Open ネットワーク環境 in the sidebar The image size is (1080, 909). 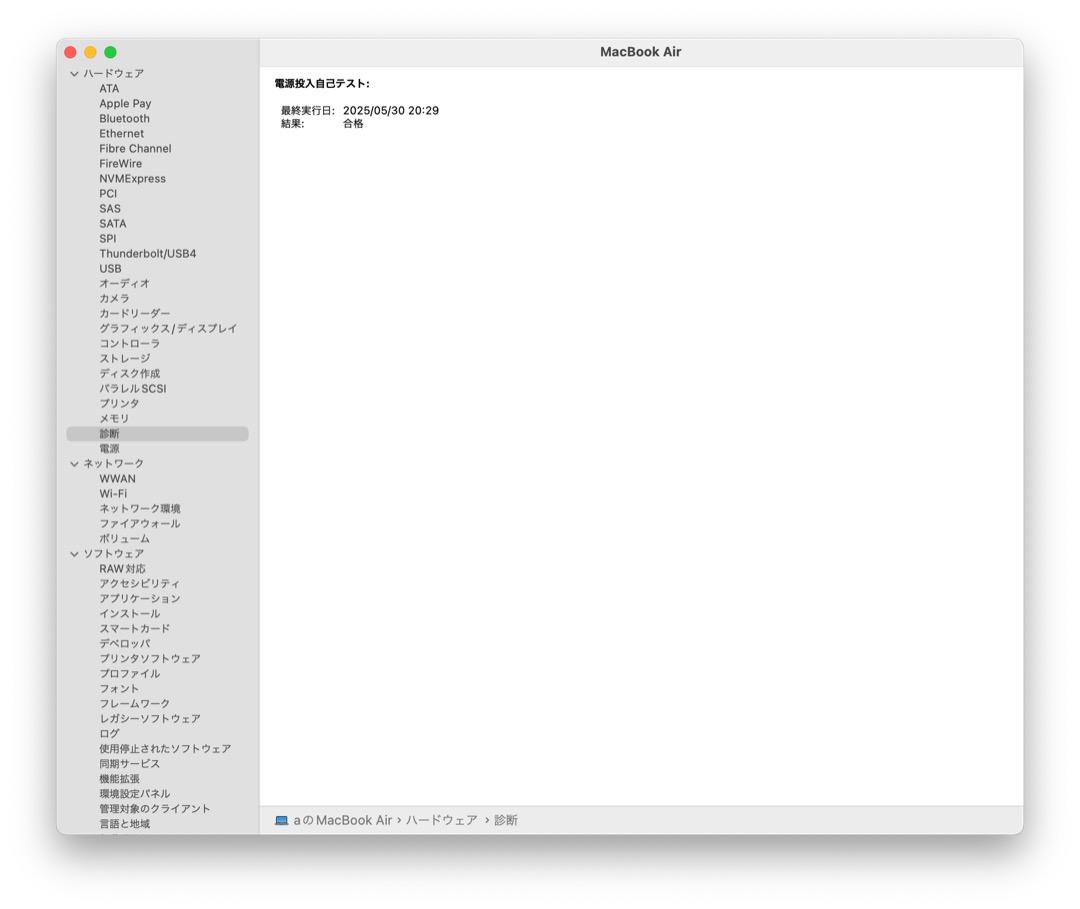[140, 509]
